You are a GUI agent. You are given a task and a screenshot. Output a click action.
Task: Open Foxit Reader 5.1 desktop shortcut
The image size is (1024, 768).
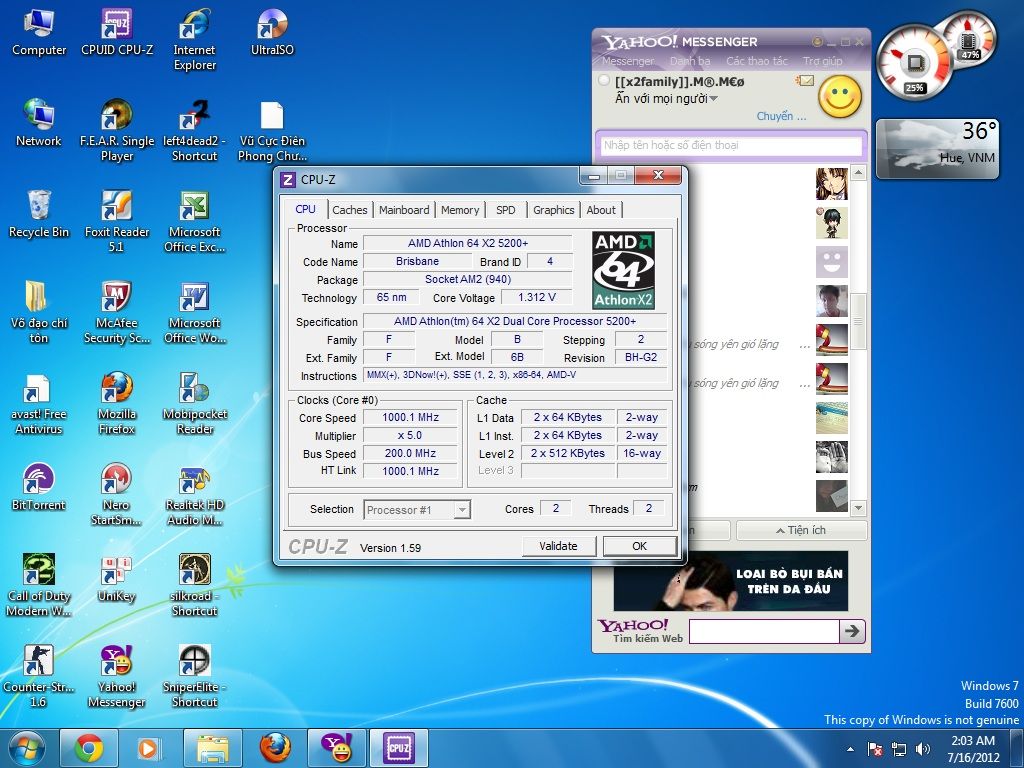[117, 221]
